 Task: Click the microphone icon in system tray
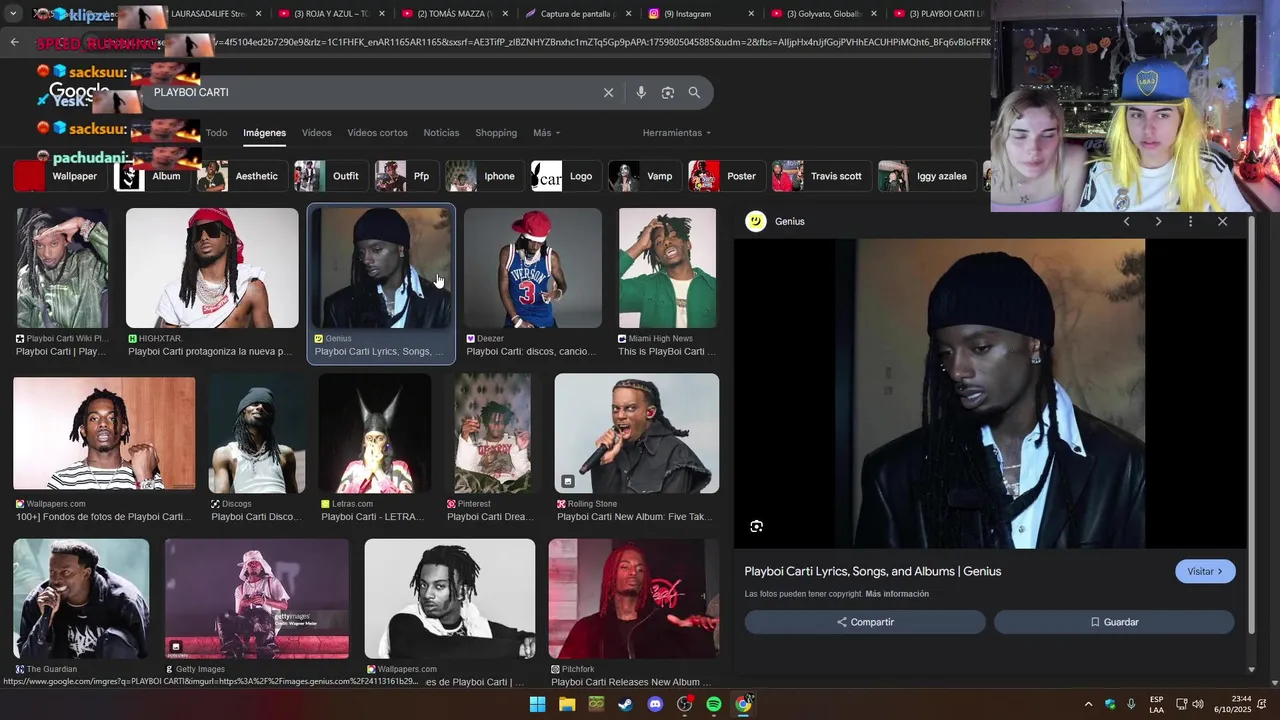1131,704
